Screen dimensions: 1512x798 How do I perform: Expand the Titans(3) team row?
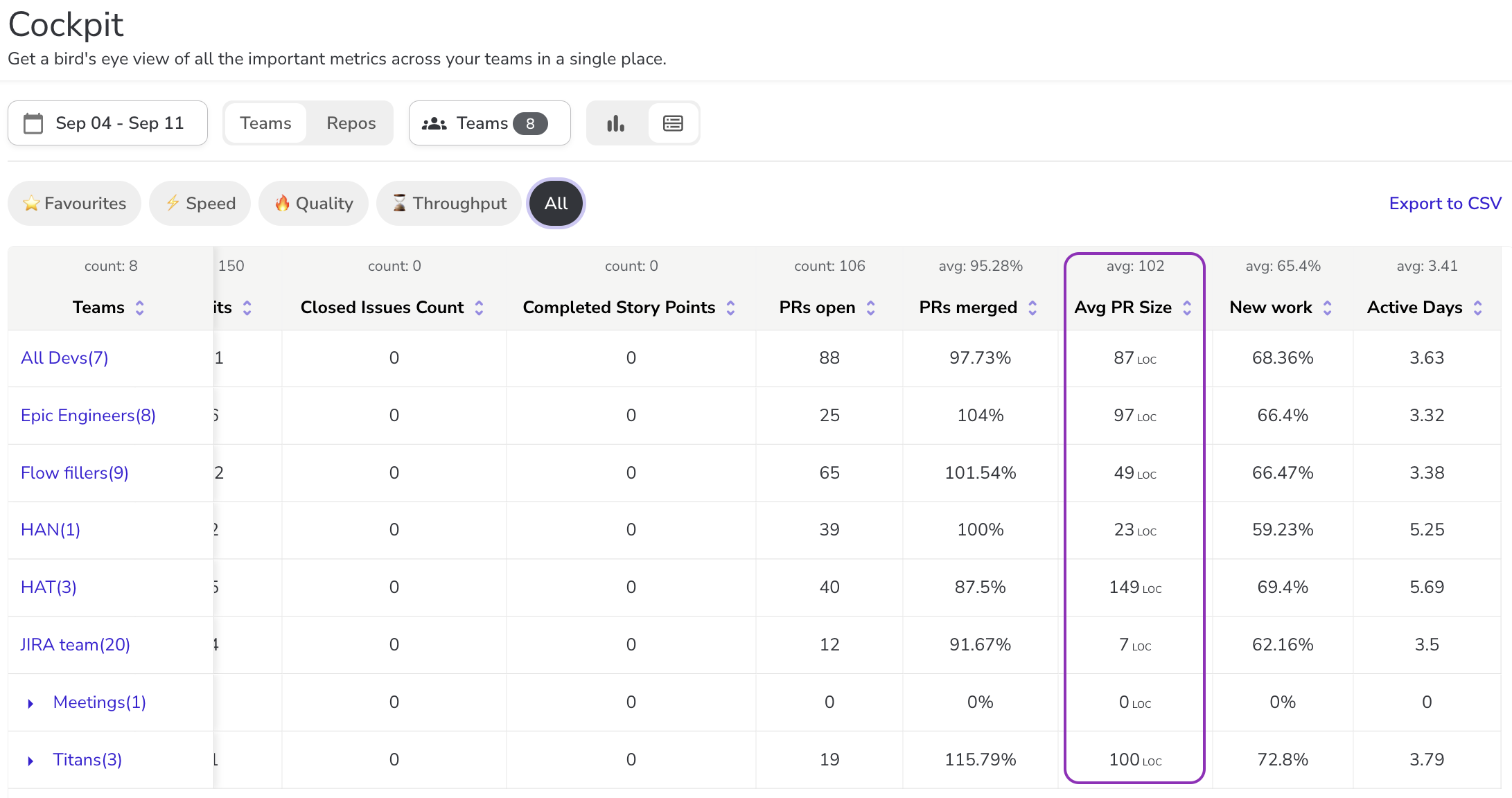coord(30,761)
